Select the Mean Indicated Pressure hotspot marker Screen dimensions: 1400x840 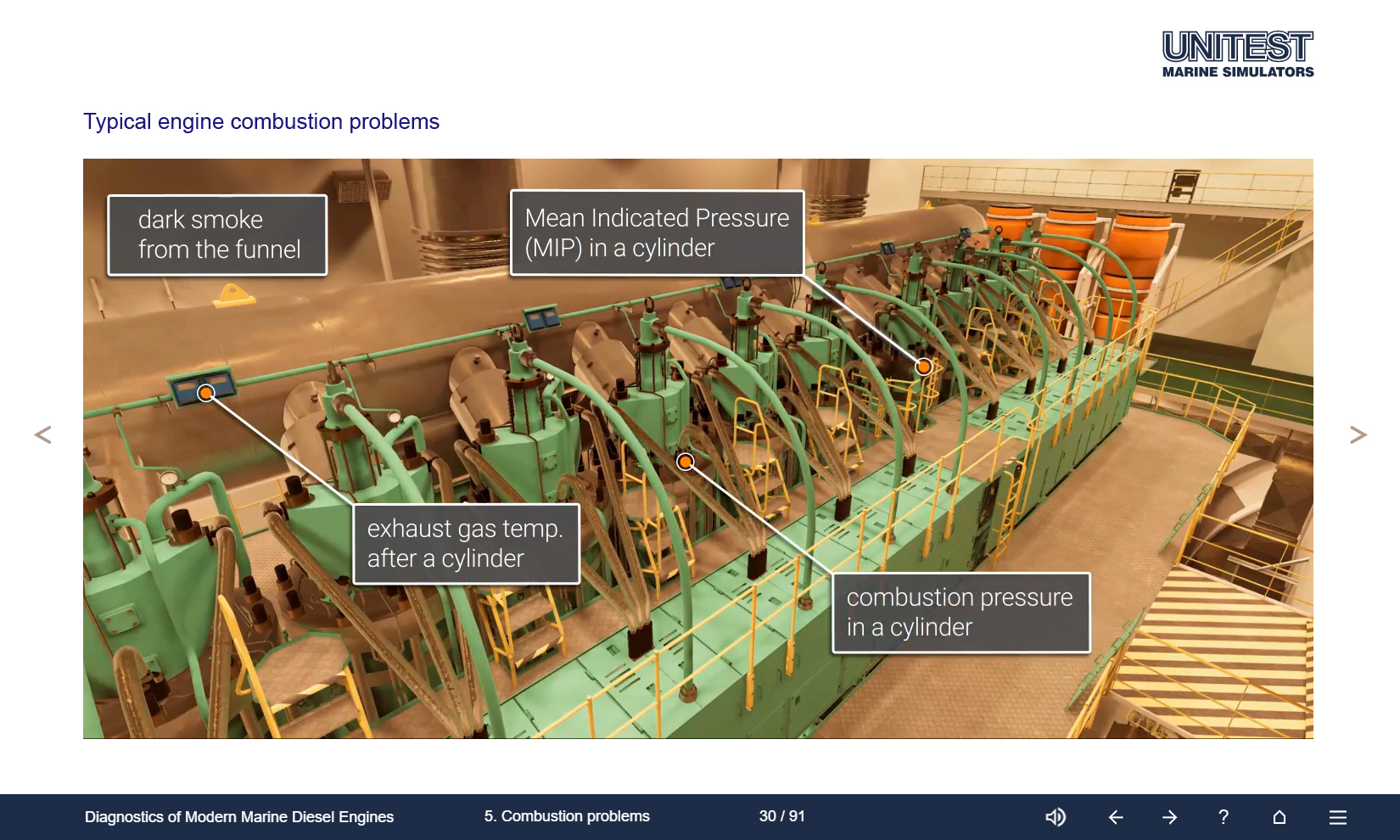click(x=923, y=367)
